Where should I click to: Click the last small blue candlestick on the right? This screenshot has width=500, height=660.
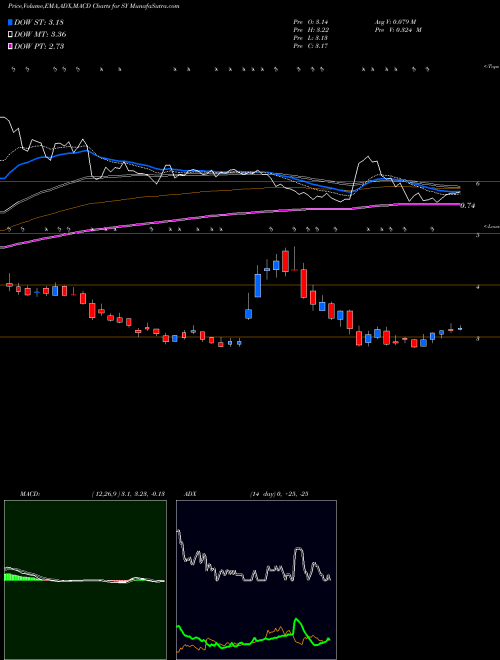tap(460, 329)
